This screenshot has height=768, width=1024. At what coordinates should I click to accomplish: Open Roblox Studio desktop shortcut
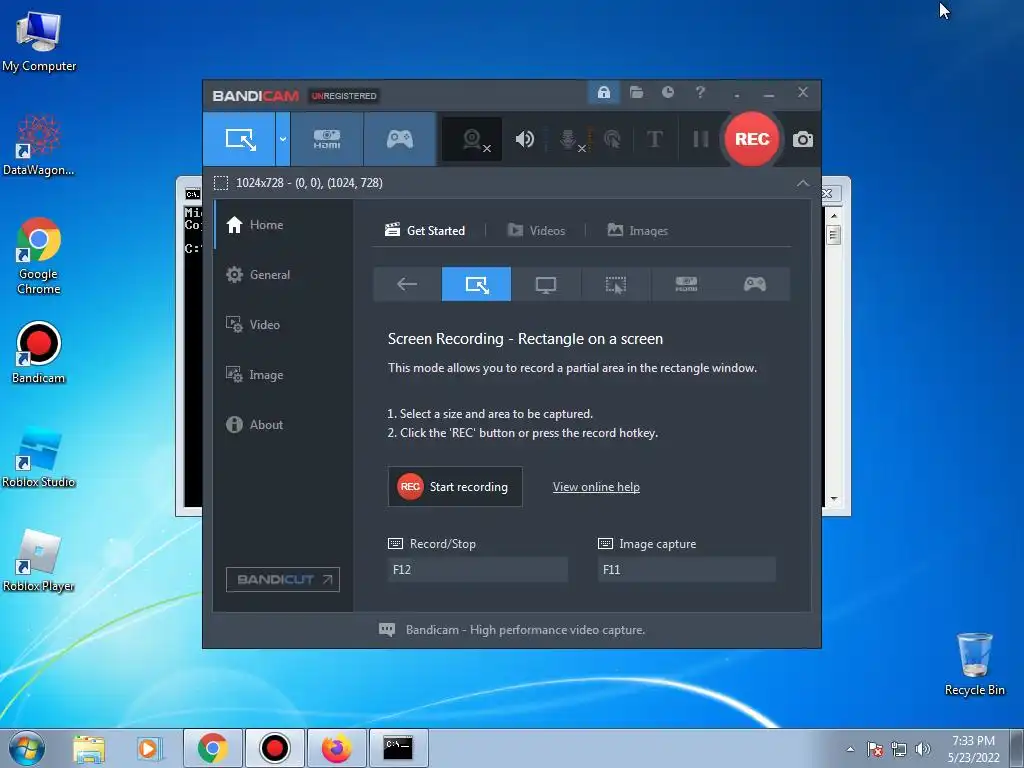(39, 457)
